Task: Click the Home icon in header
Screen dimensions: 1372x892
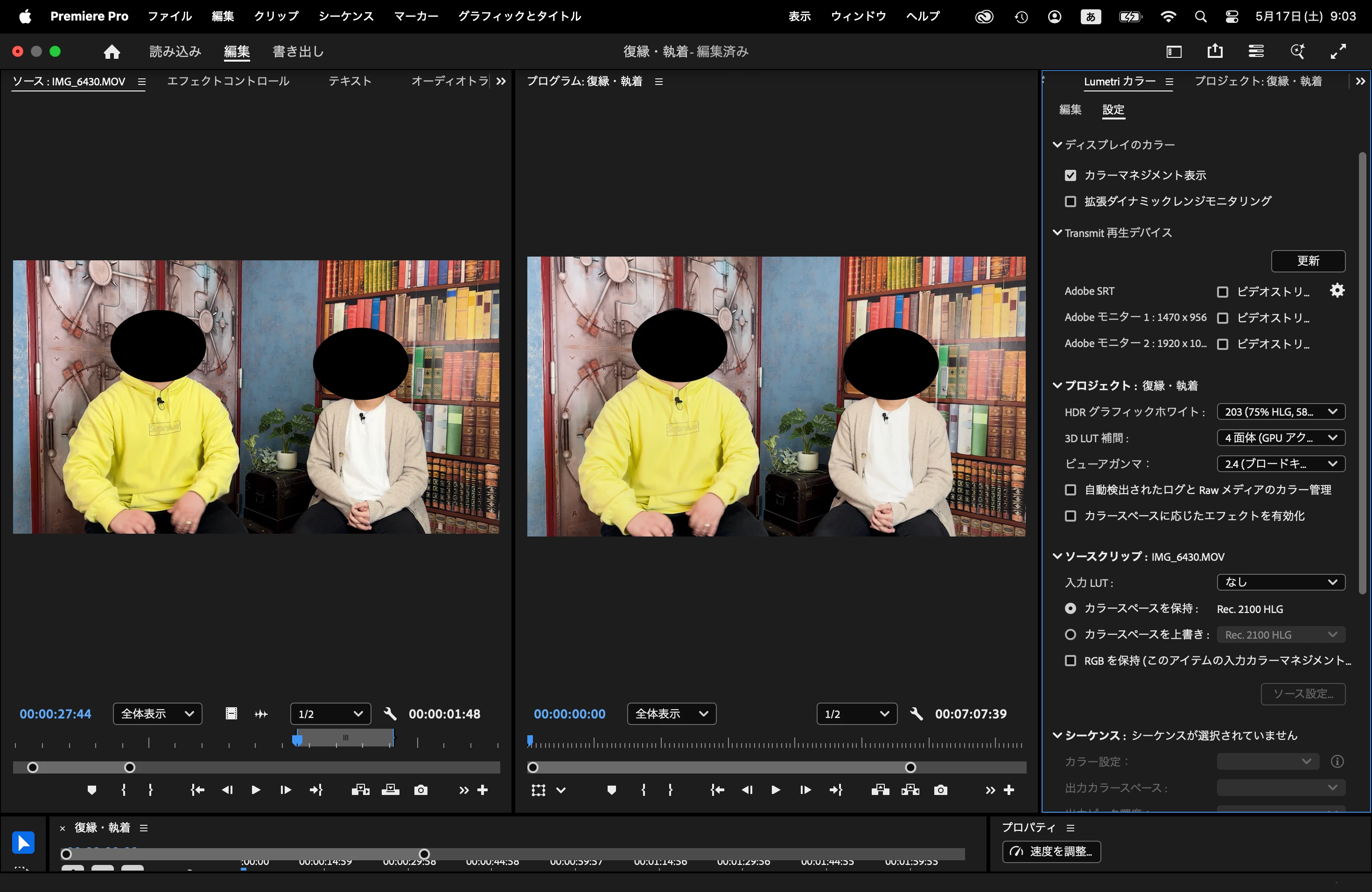Action: tap(112, 52)
